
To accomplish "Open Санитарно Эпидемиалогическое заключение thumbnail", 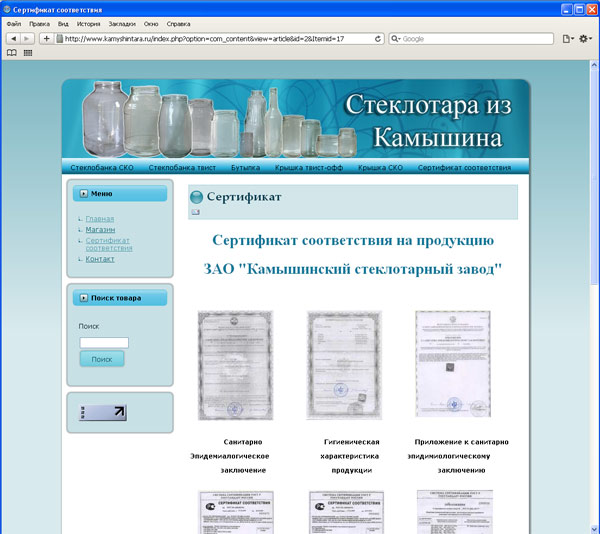I will coord(235,365).
